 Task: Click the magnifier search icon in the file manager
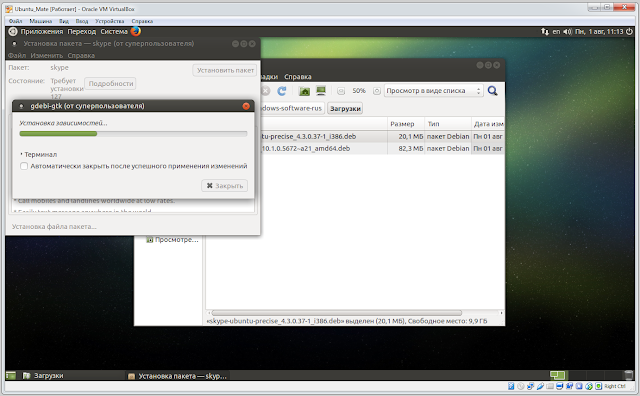493,91
